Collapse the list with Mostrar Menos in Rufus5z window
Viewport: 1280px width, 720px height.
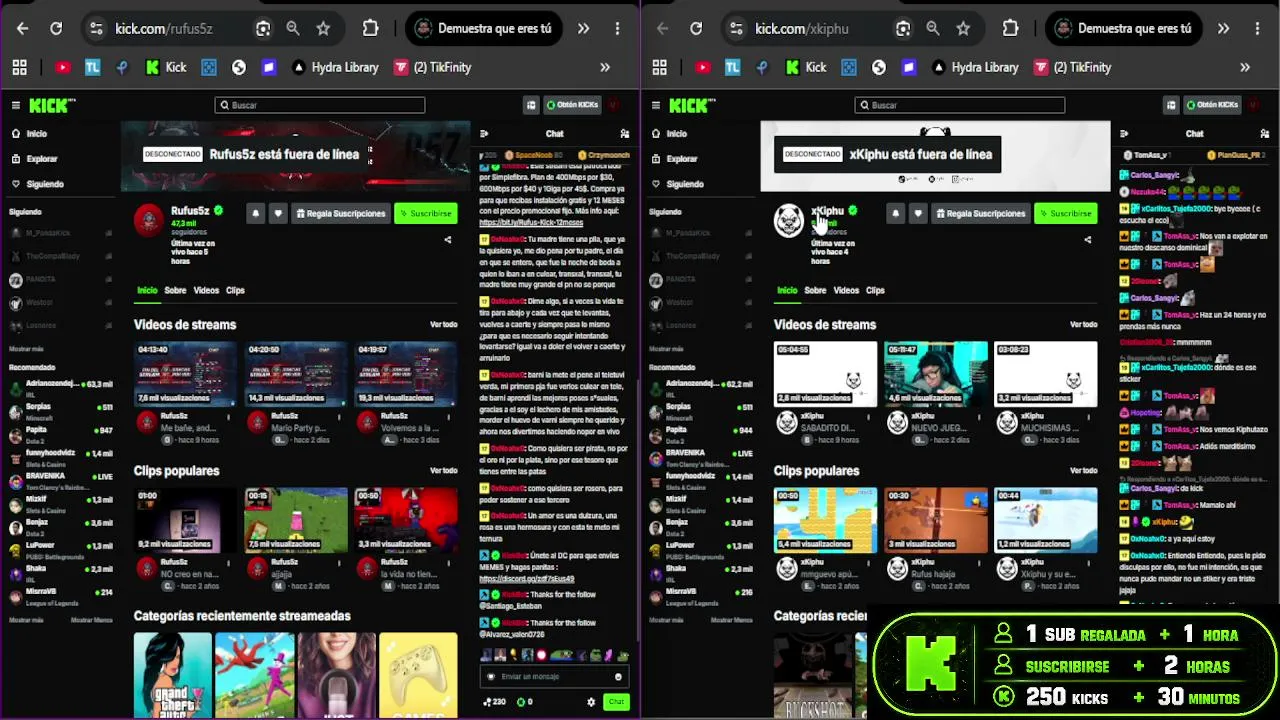coord(91,620)
